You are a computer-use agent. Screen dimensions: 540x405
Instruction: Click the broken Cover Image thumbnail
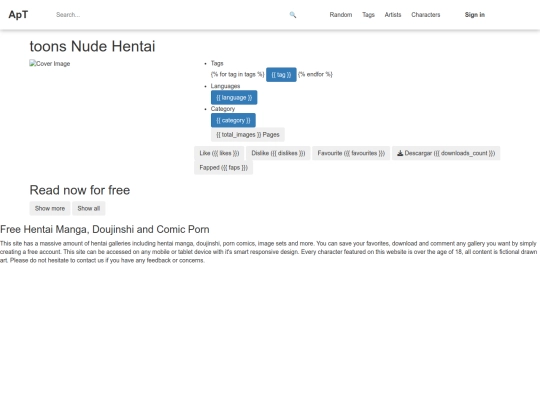tap(50, 64)
